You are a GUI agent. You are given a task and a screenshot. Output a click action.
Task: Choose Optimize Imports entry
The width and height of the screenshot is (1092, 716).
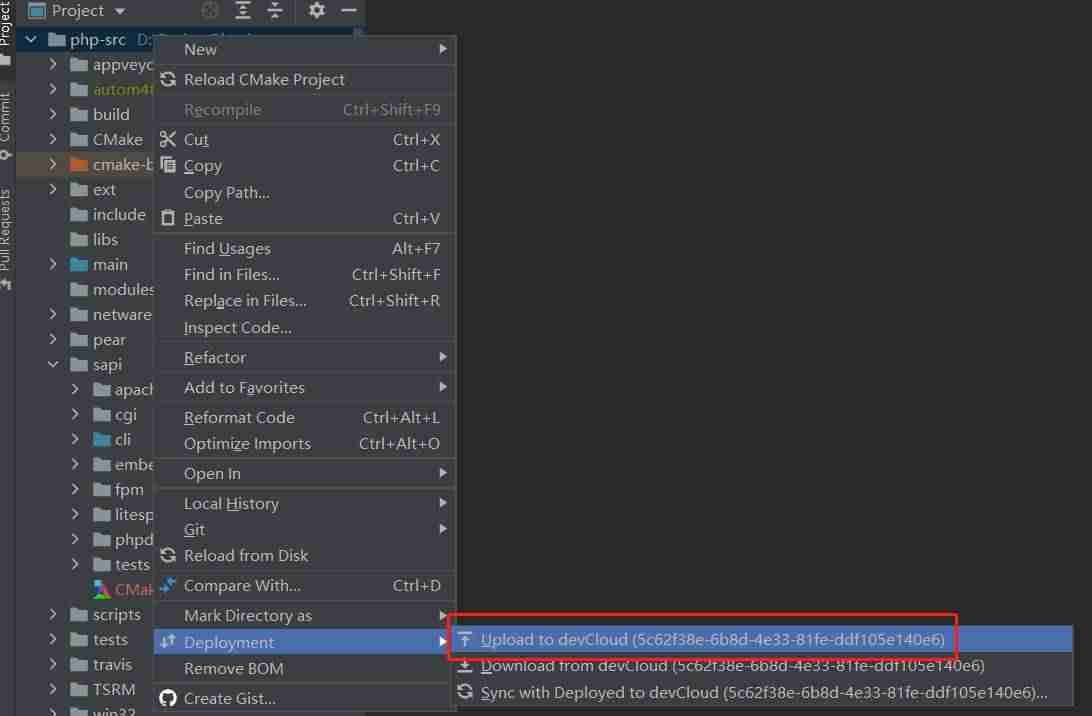304,443
